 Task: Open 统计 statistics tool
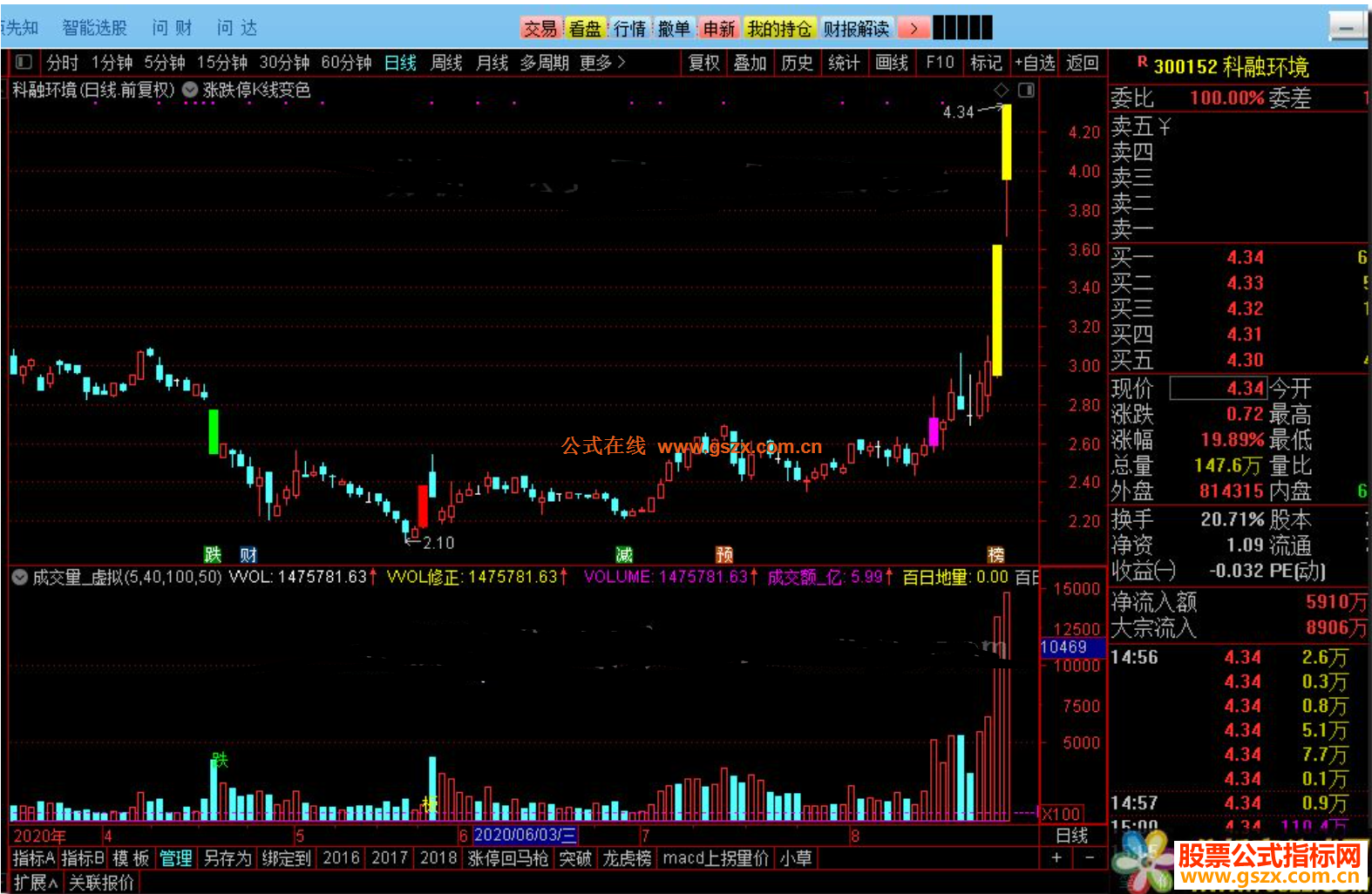[x=844, y=63]
